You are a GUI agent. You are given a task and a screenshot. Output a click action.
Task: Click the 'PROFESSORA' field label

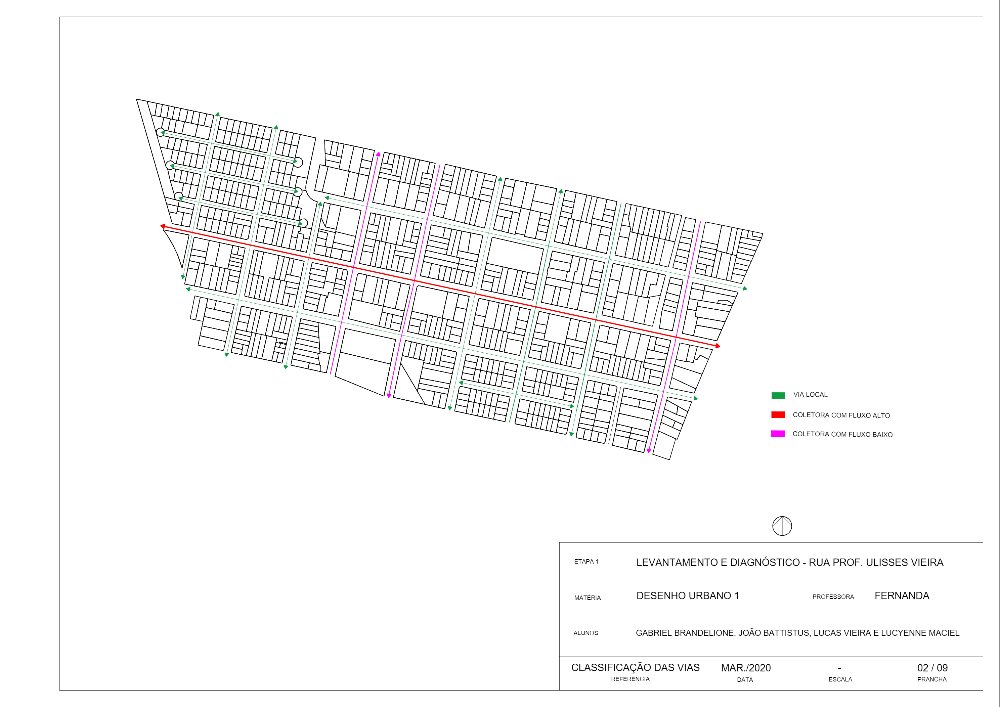pos(833,597)
